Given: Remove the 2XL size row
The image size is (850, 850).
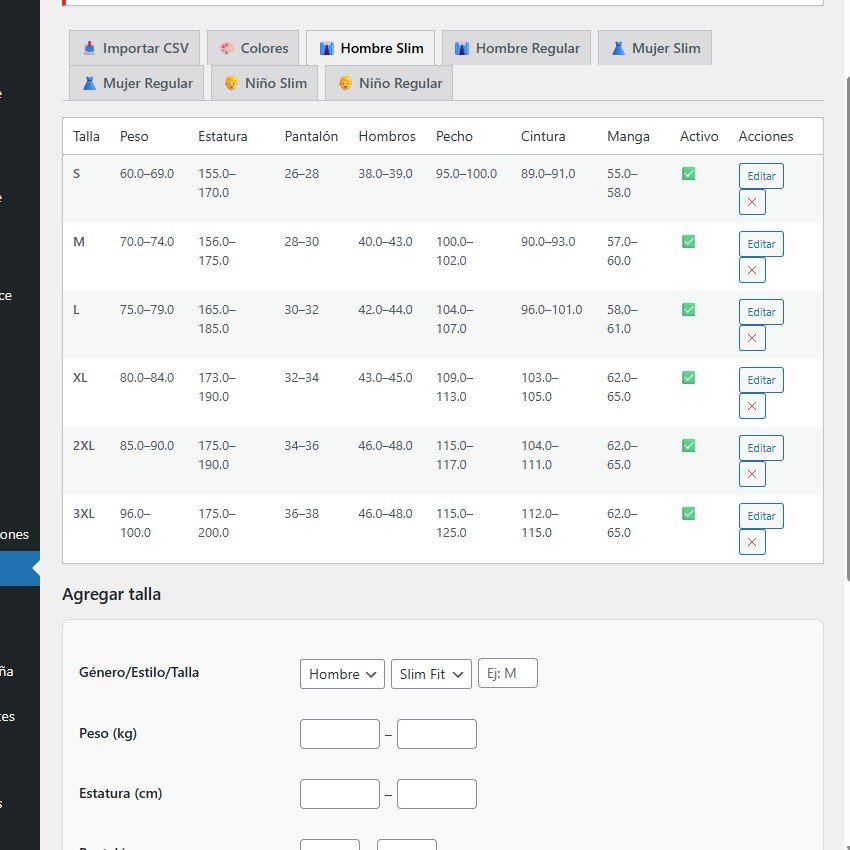Looking at the screenshot, I should pos(752,474).
